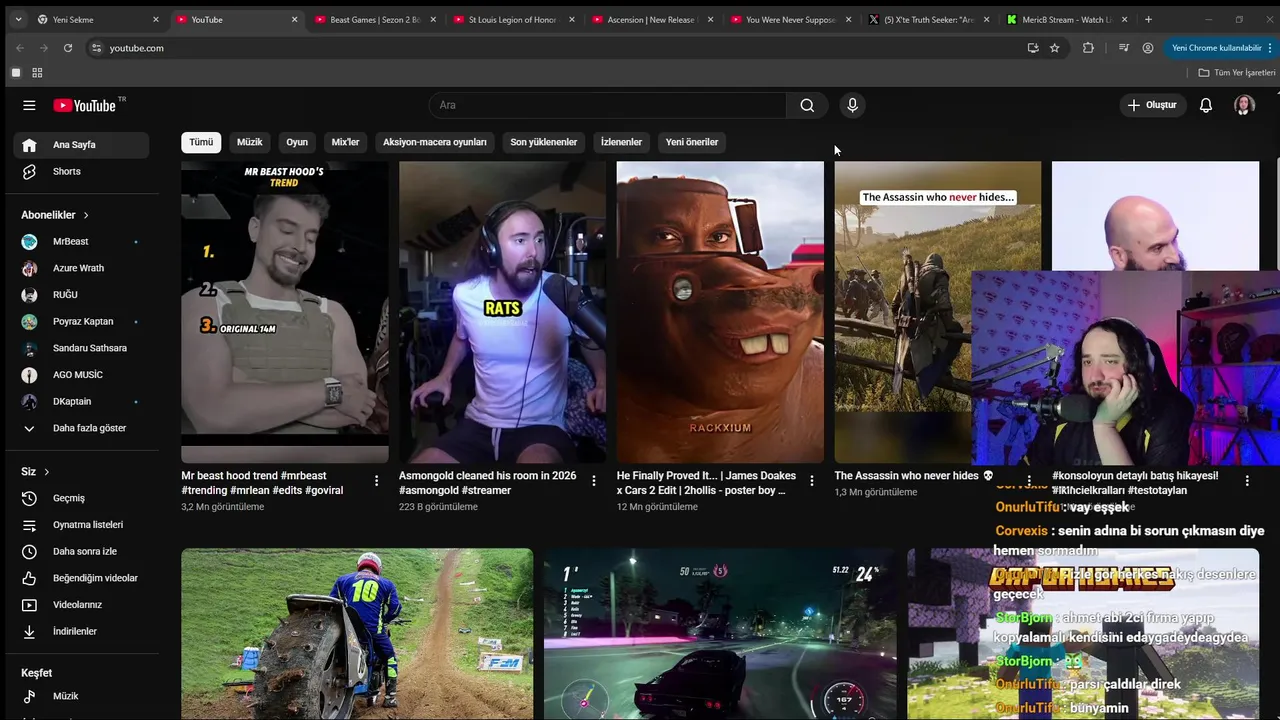
Task: Expand the Siz section chevron
Action: pos(46,472)
